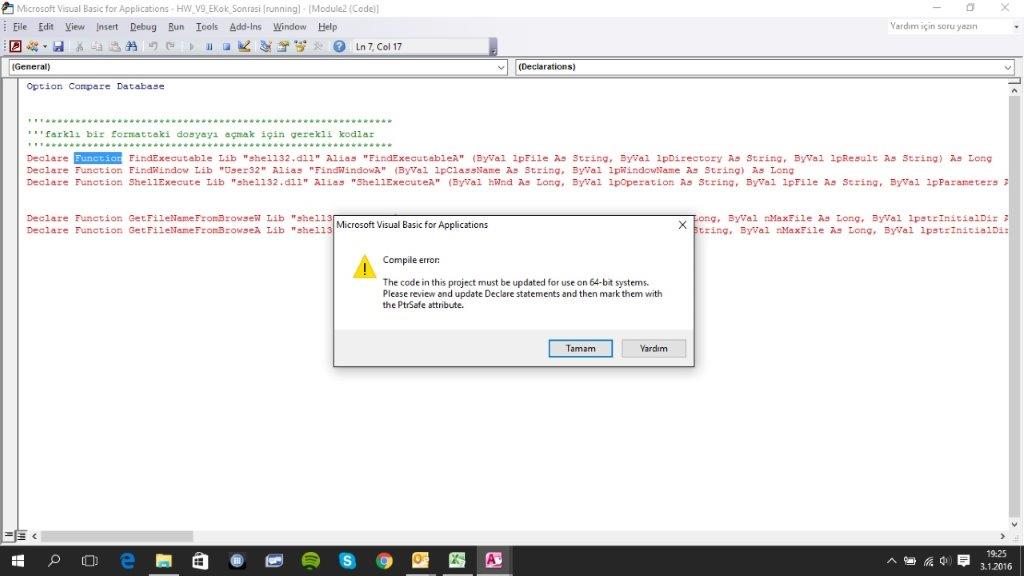1024x576 pixels.
Task: Open Spotify from the taskbar
Action: (310, 561)
